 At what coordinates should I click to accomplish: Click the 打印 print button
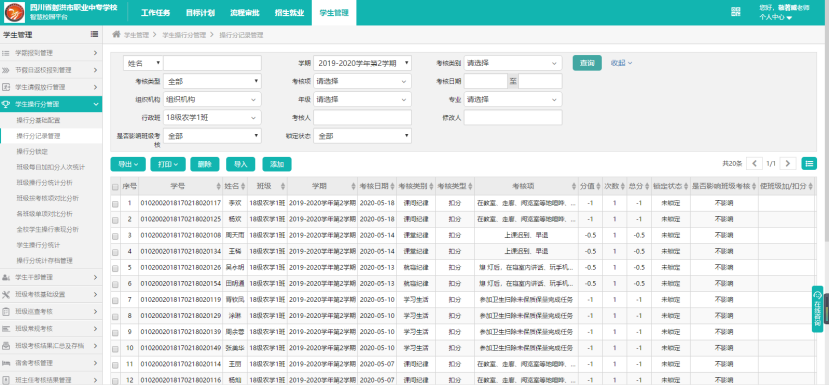(x=168, y=164)
